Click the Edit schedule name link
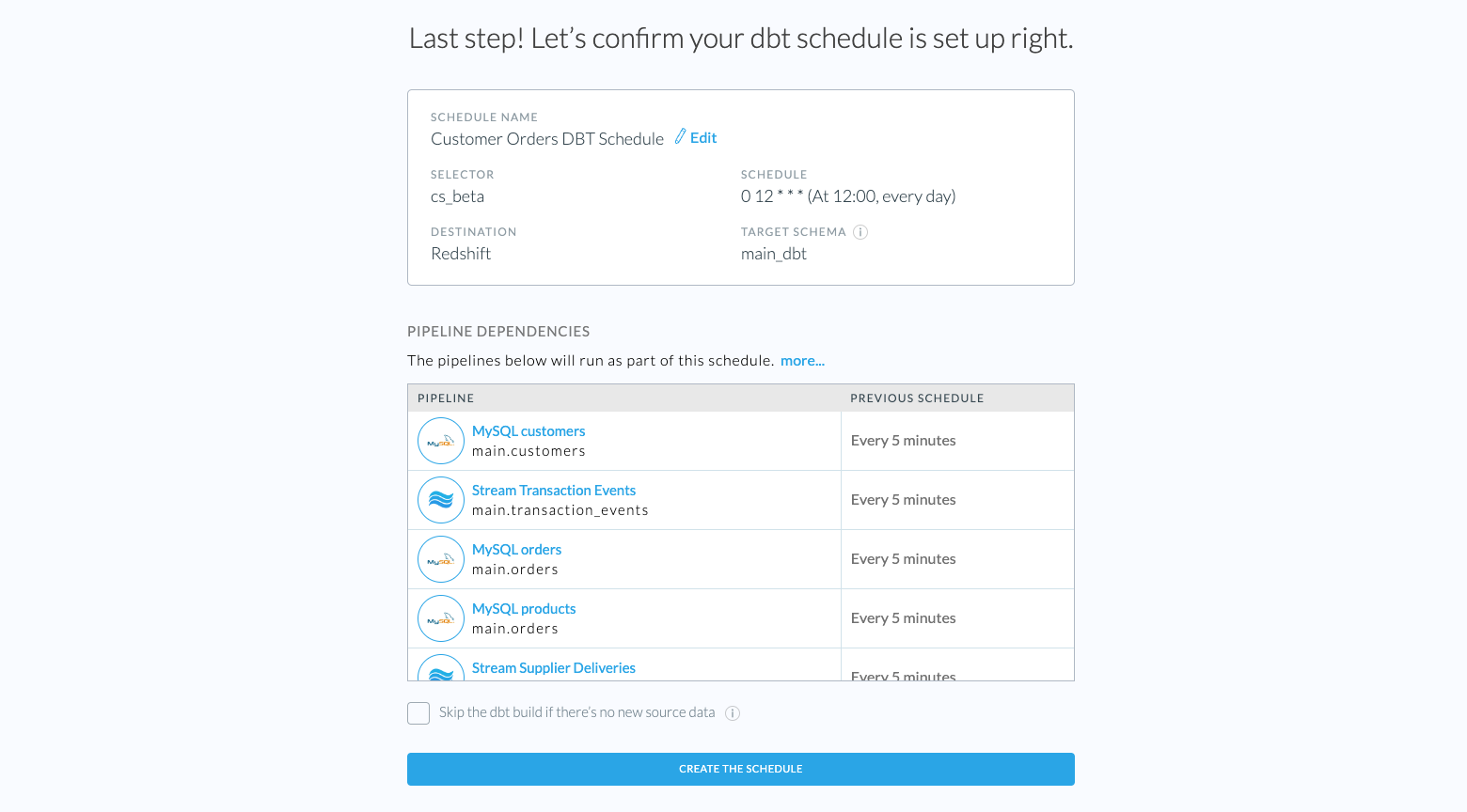Image resolution: width=1467 pixels, height=812 pixels. pos(703,138)
